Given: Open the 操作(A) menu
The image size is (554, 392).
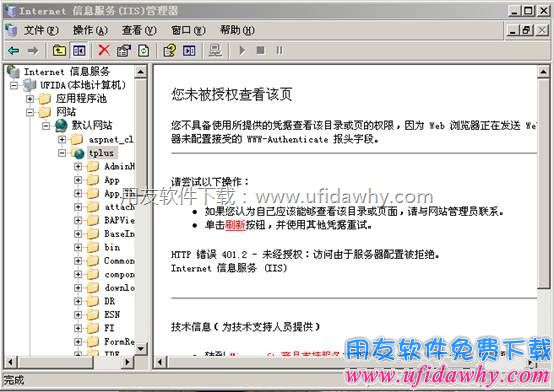Looking at the screenshot, I should click(x=90, y=30).
